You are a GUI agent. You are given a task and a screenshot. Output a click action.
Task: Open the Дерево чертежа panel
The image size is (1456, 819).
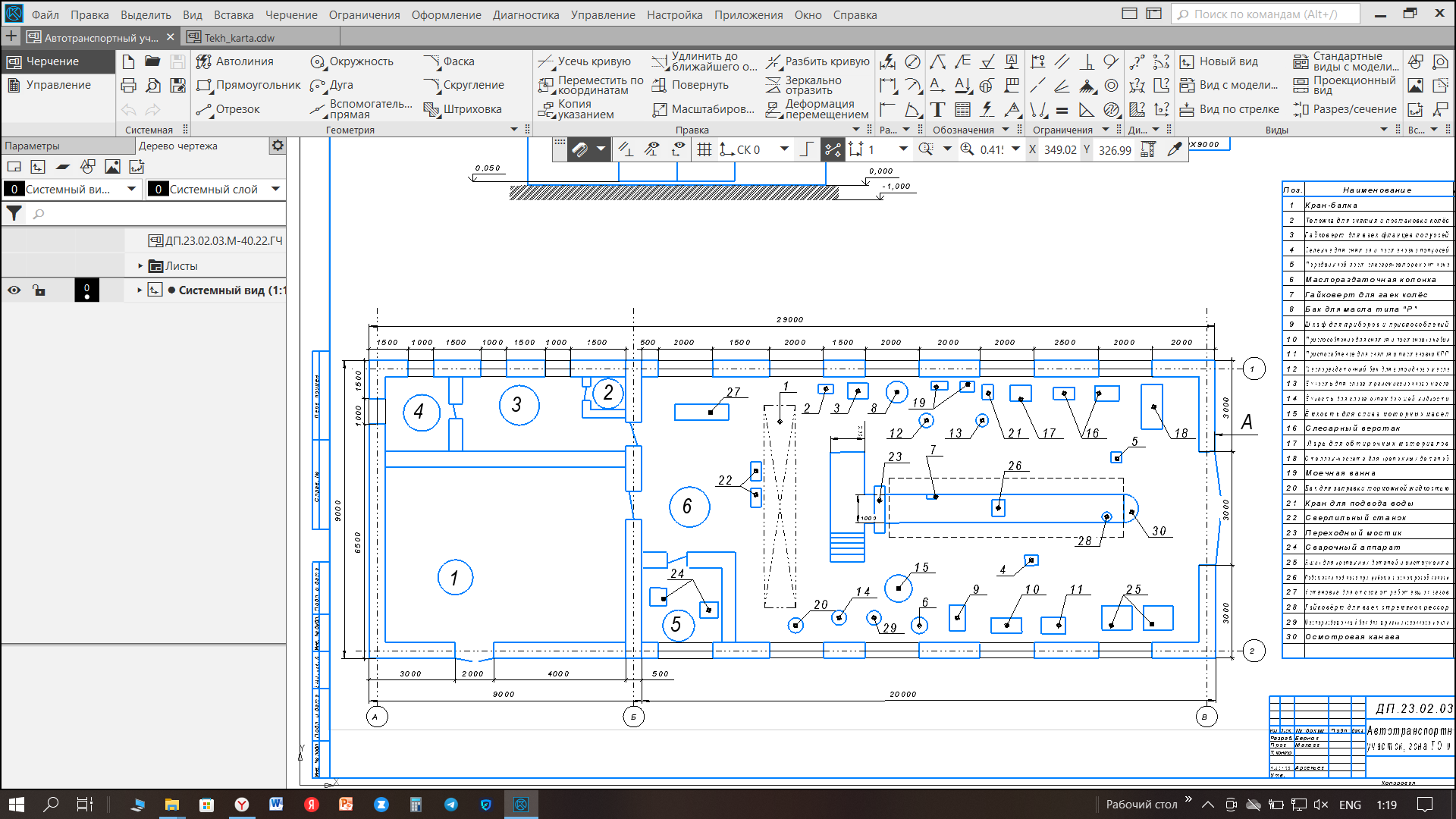(178, 146)
